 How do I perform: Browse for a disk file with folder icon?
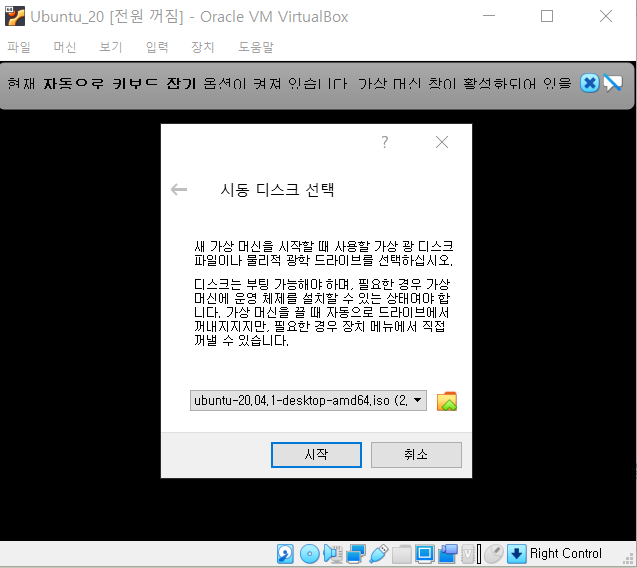click(x=447, y=401)
